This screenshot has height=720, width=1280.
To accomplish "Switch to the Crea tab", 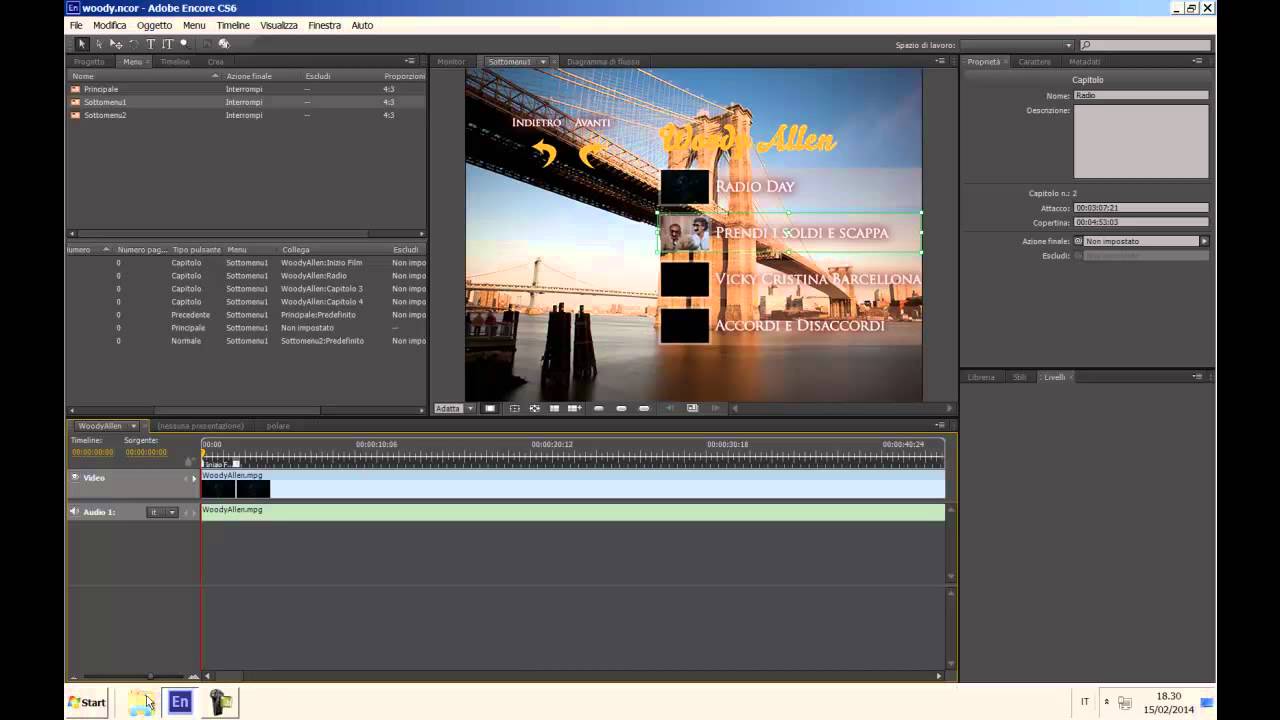I will [x=215, y=62].
